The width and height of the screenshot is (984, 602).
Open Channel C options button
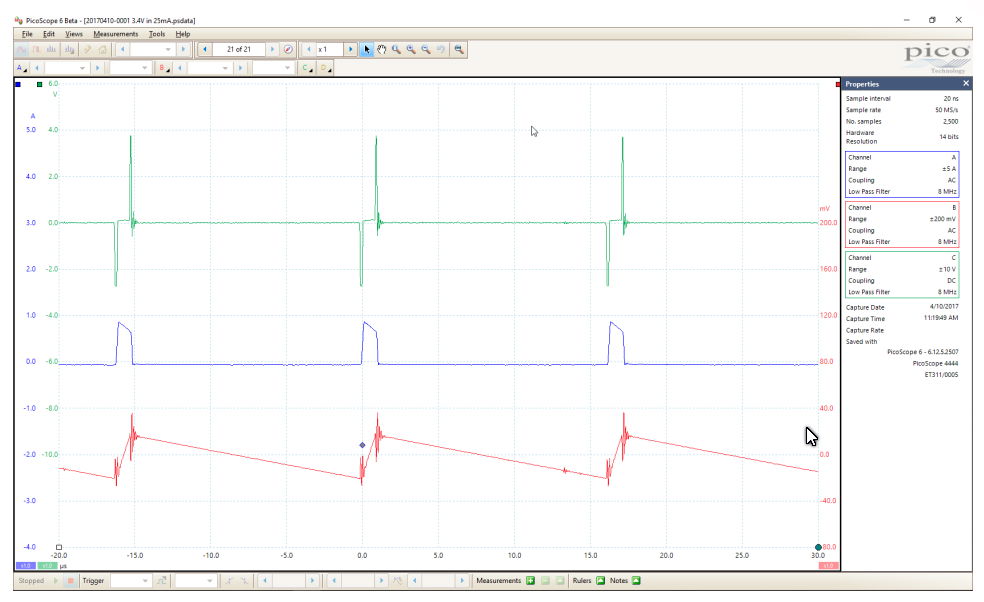pyautogui.click(x=307, y=68)
